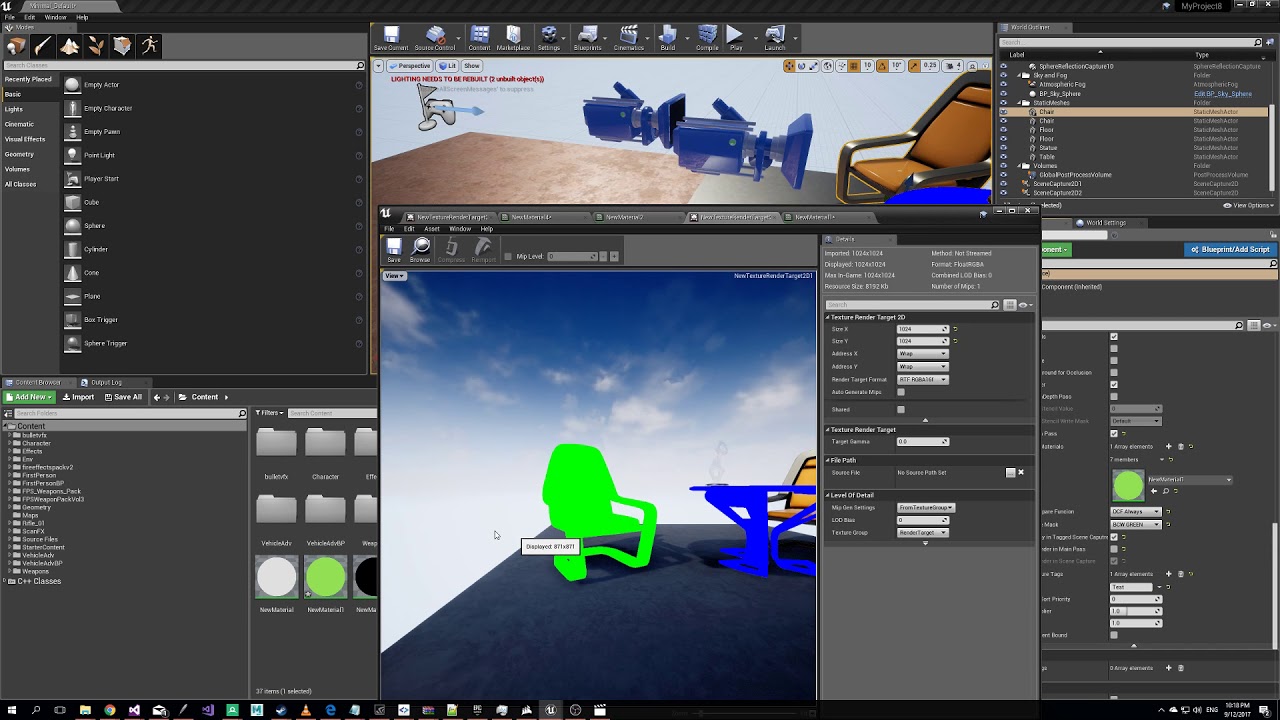The image size is (1280, 720).
Task: Click Browse in texture editor toolbar
Action: point(420,250)
